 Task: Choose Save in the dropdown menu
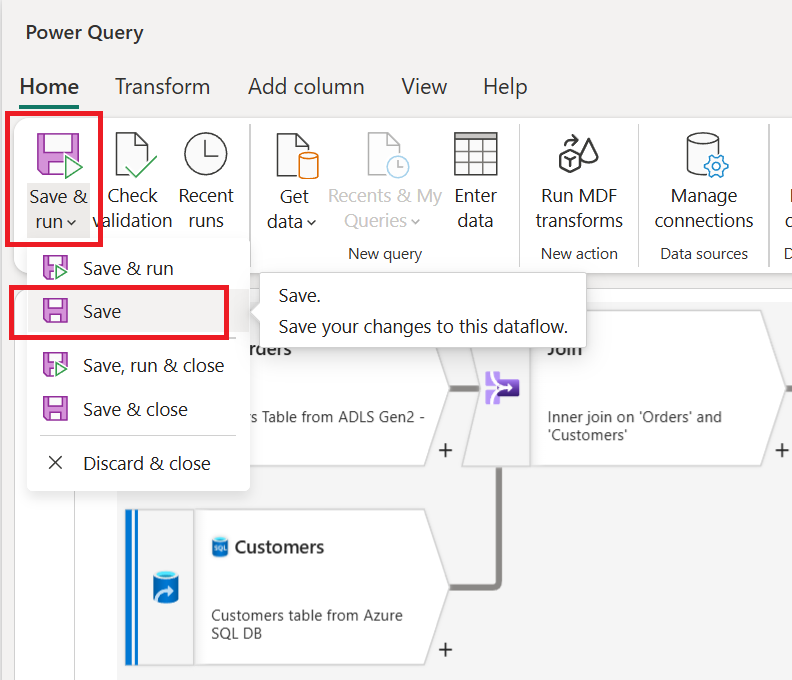[x=138, y=312]
